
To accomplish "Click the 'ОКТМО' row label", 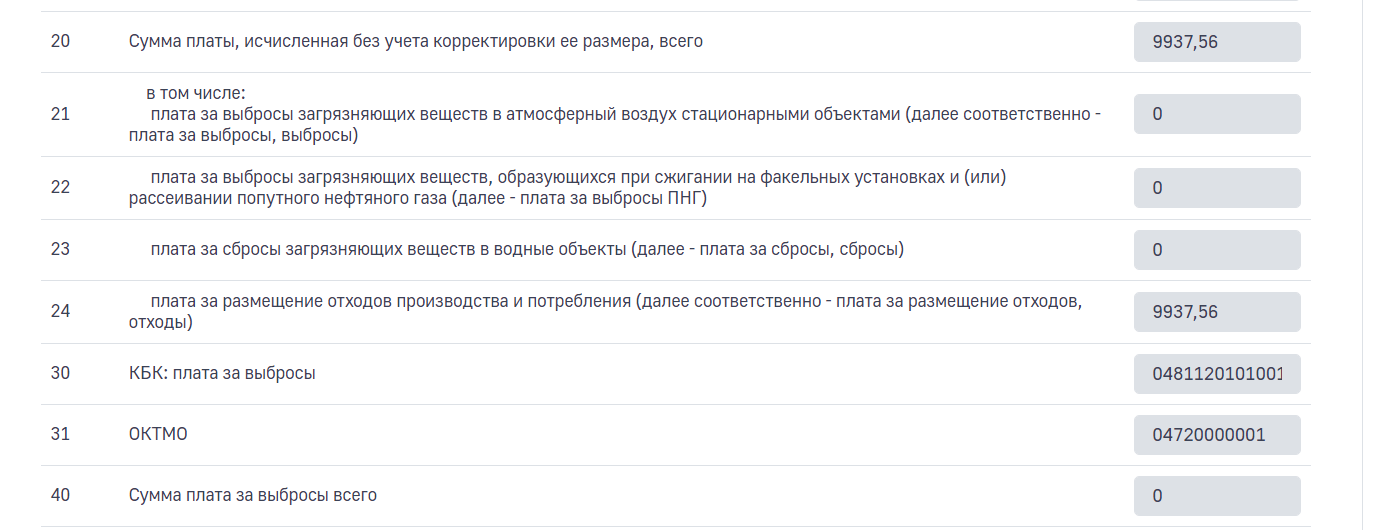I will pos(158,435).
